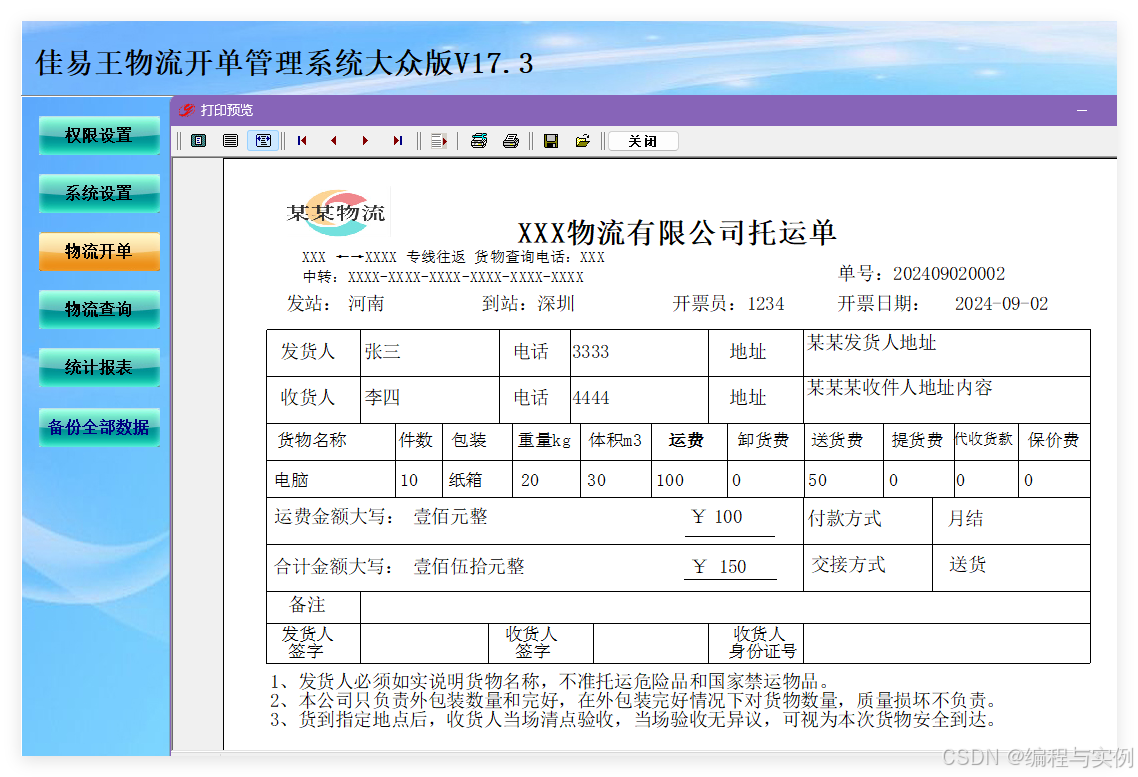Click the date 2024-09-02
This screenshot has width=1138, height=777.
[x=1001, y=304]
